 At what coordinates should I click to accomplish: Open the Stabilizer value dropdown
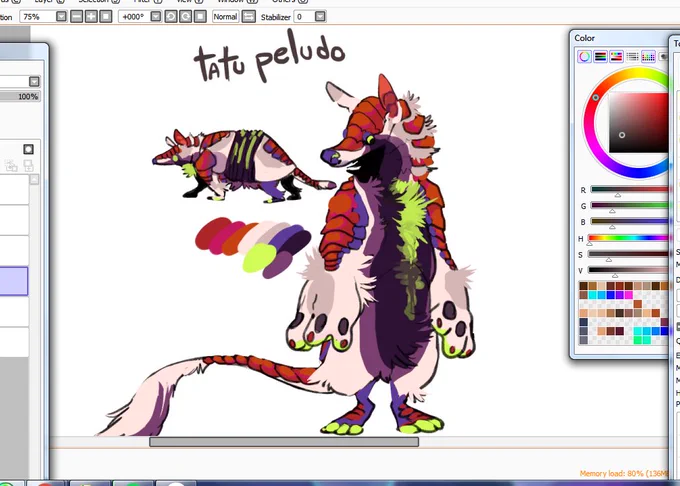(320, 17)
